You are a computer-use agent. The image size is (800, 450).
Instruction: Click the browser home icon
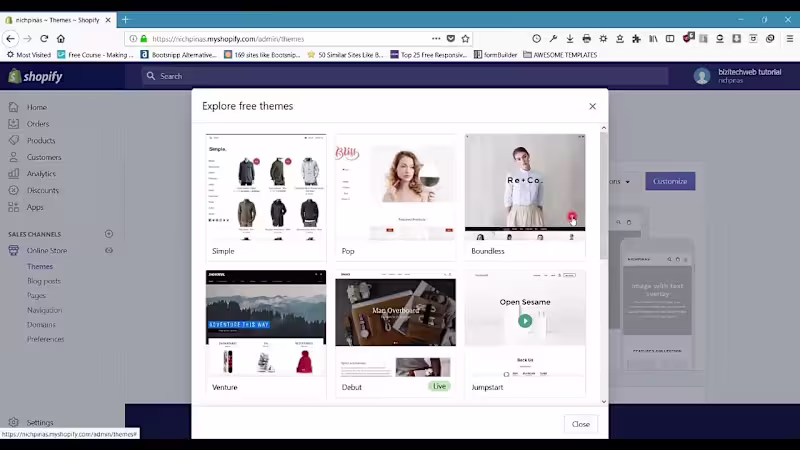click(x=61, y=39)
